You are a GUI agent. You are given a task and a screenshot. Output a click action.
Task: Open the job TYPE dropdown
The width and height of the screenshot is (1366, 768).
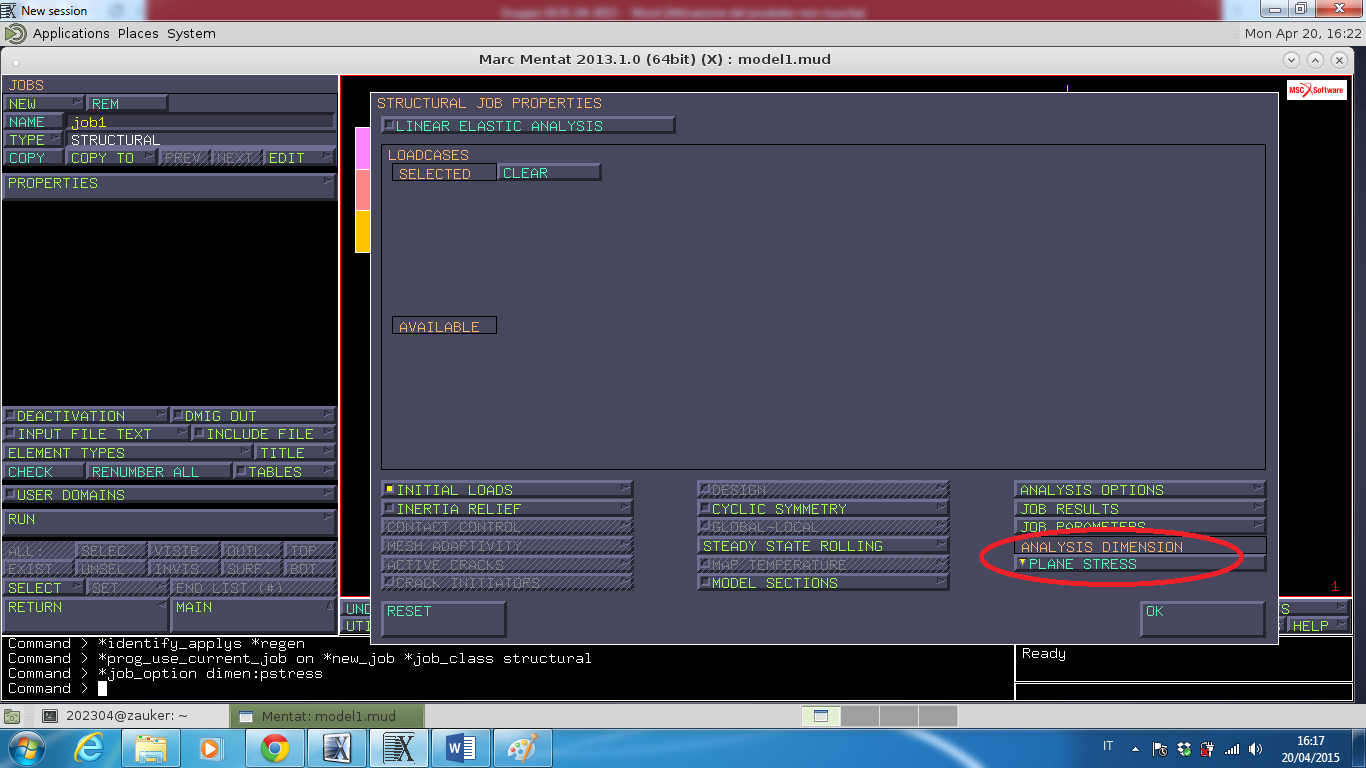tap(33, 140)
